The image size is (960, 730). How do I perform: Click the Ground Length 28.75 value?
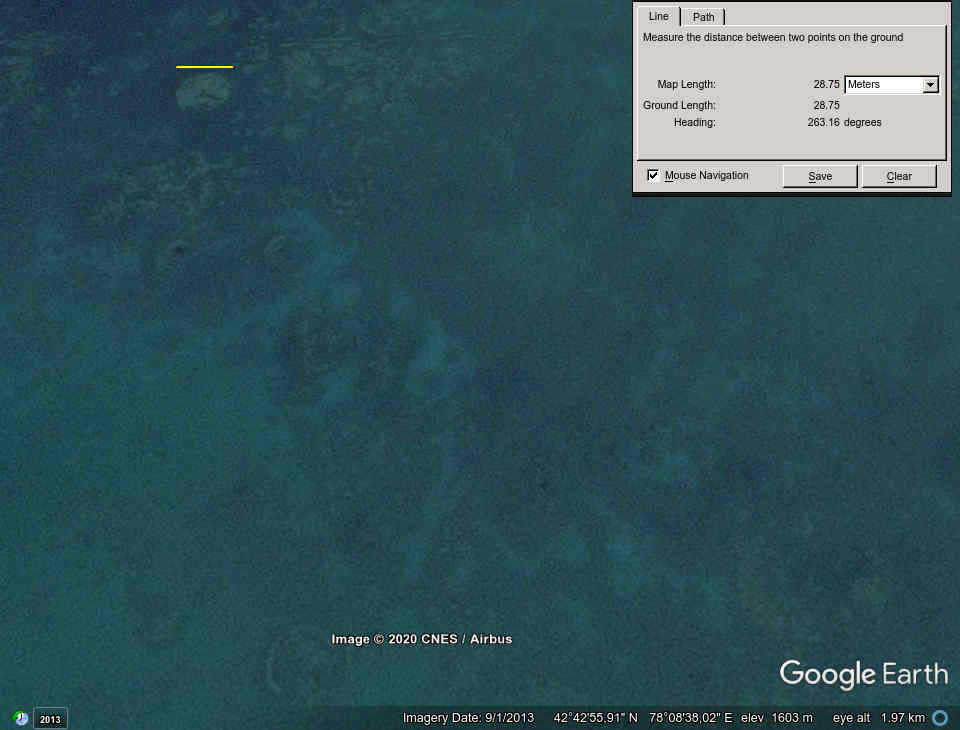826,105
